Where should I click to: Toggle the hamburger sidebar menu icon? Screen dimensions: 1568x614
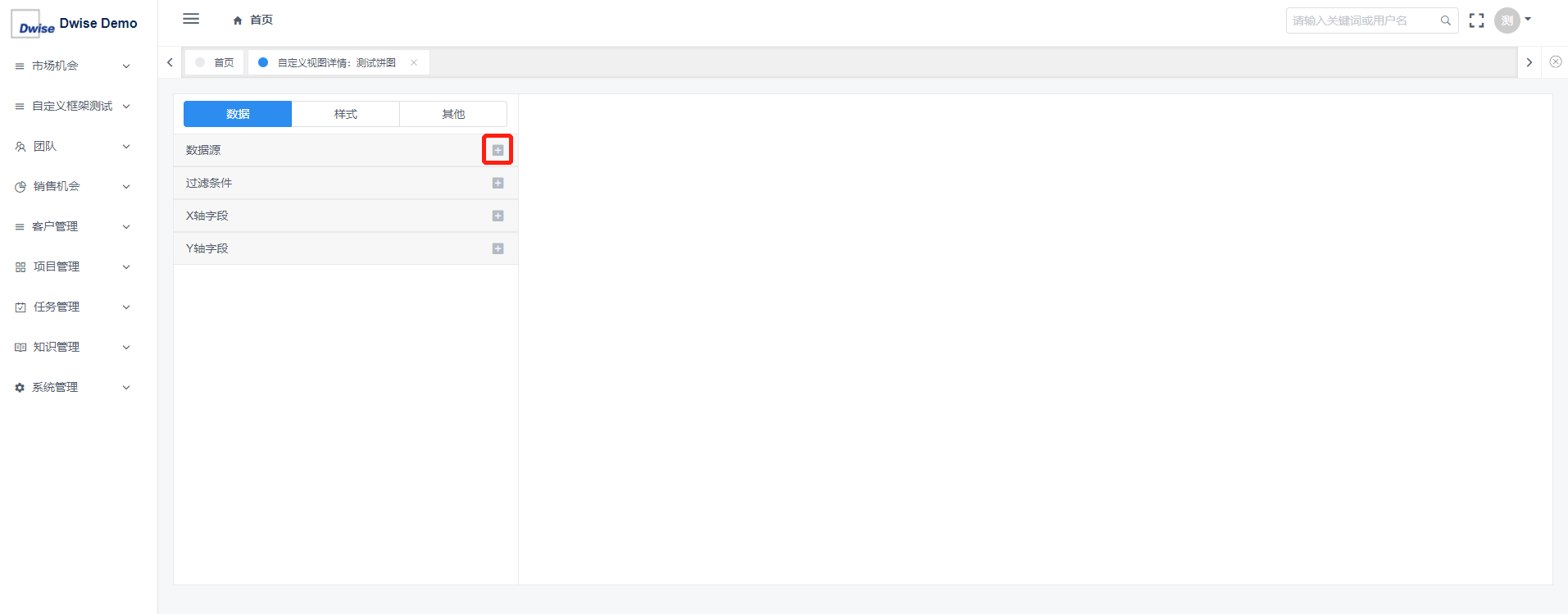click(x=191, y=19)
